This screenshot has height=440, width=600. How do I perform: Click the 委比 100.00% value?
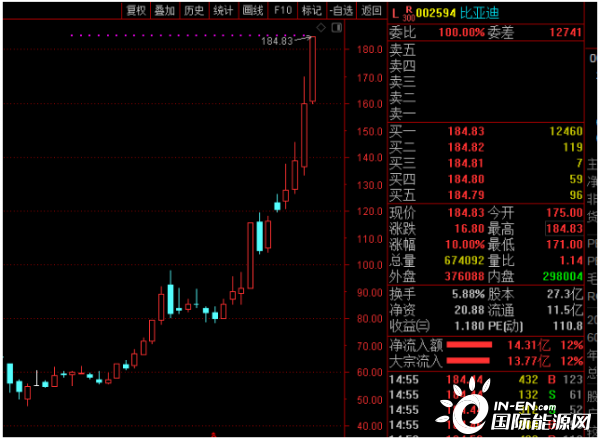(x=461, y=32)
